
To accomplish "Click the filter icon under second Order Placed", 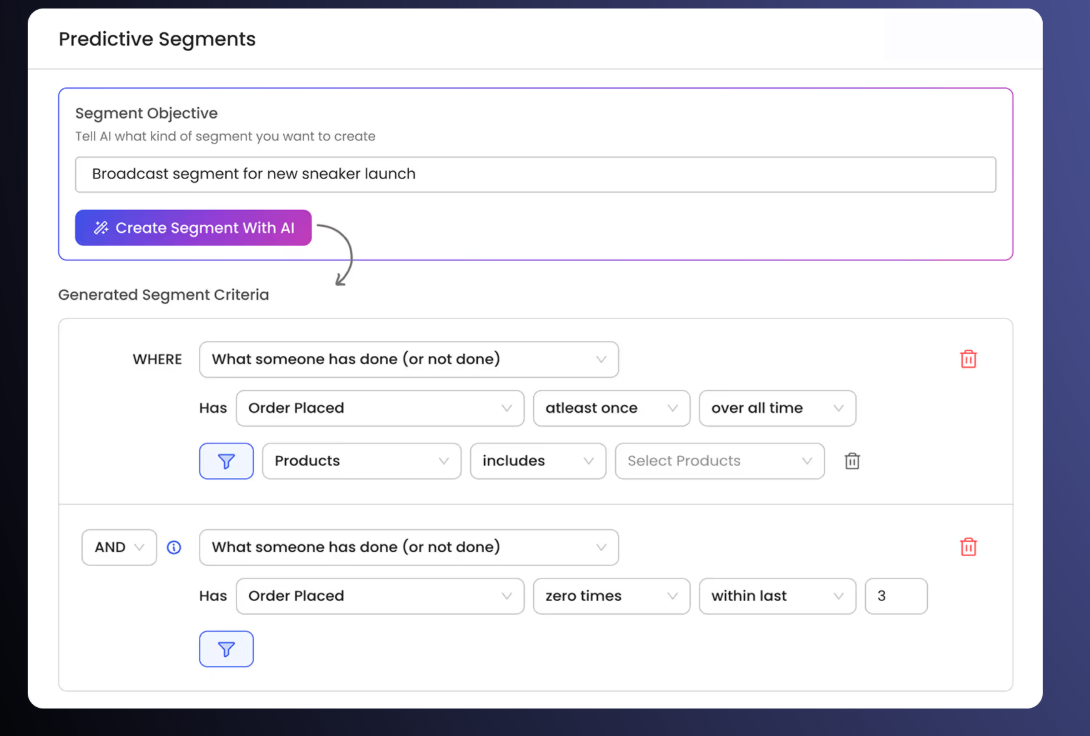I will point(226,649).
